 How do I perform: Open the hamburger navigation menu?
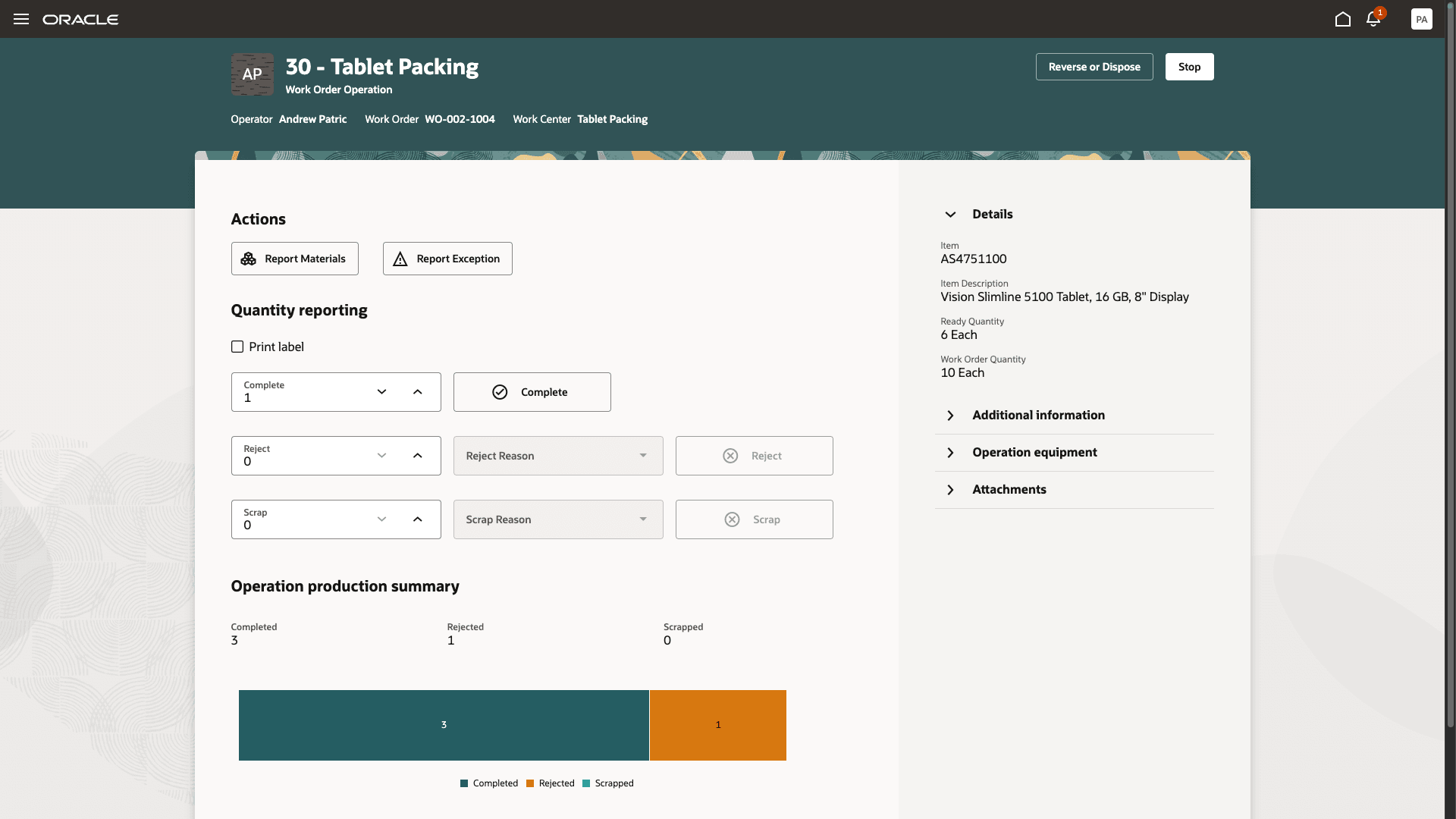pyautogui.click(x=21, y=19)
